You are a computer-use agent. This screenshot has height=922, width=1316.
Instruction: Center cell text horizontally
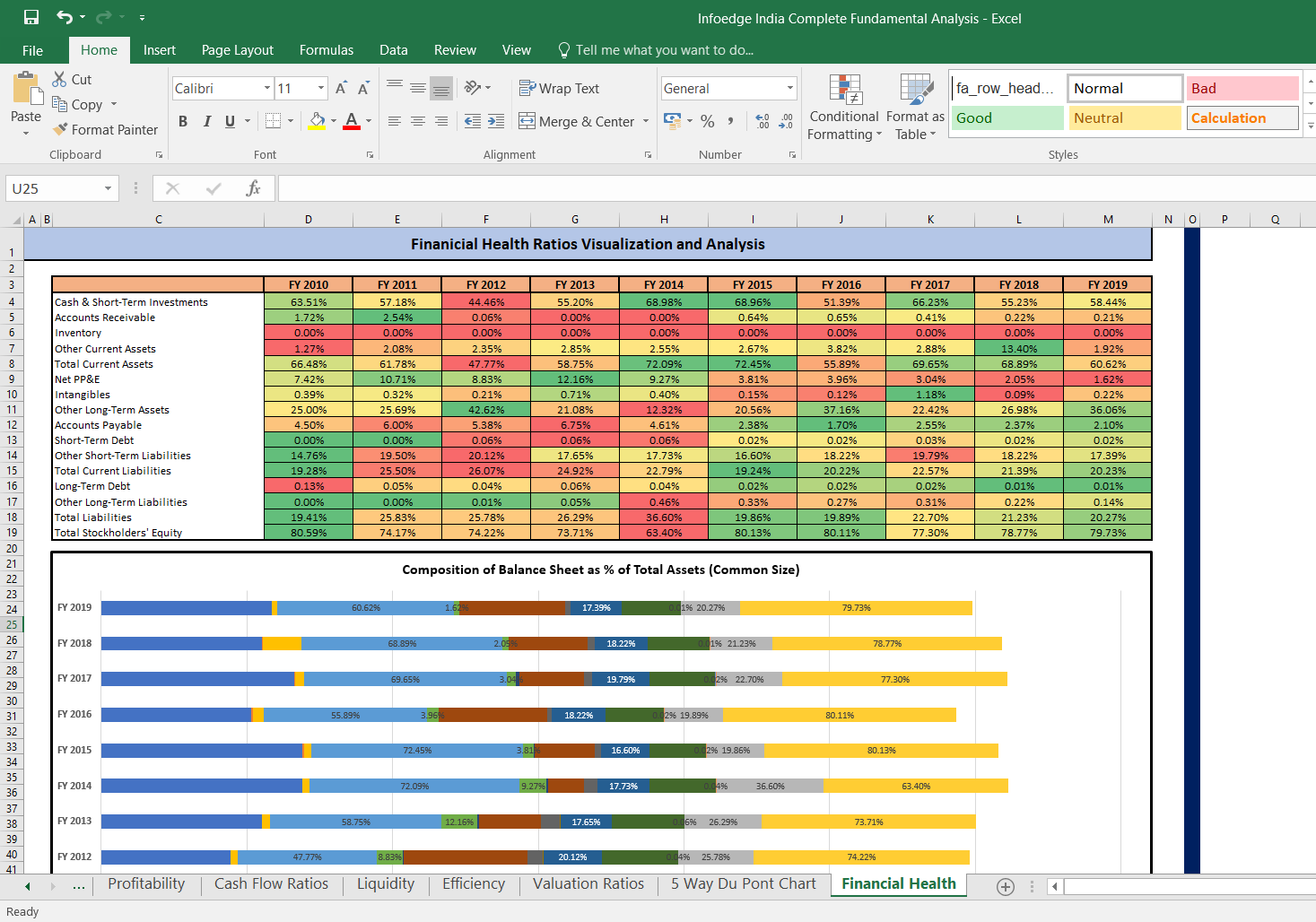click(418, 121)
